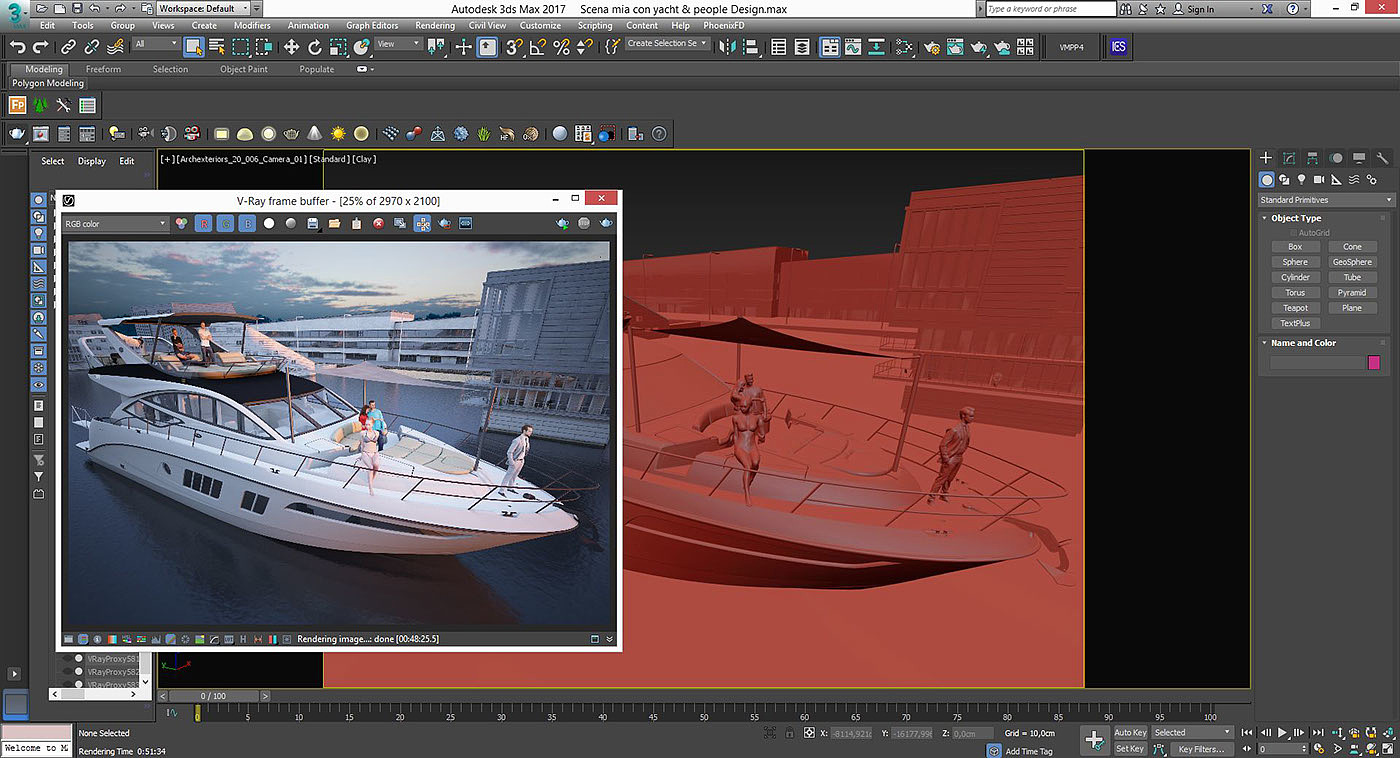Click the Teapot primitive button
Viewport: 1400px width, 758px height.
pyautogui.click(x=1295, y=308)
